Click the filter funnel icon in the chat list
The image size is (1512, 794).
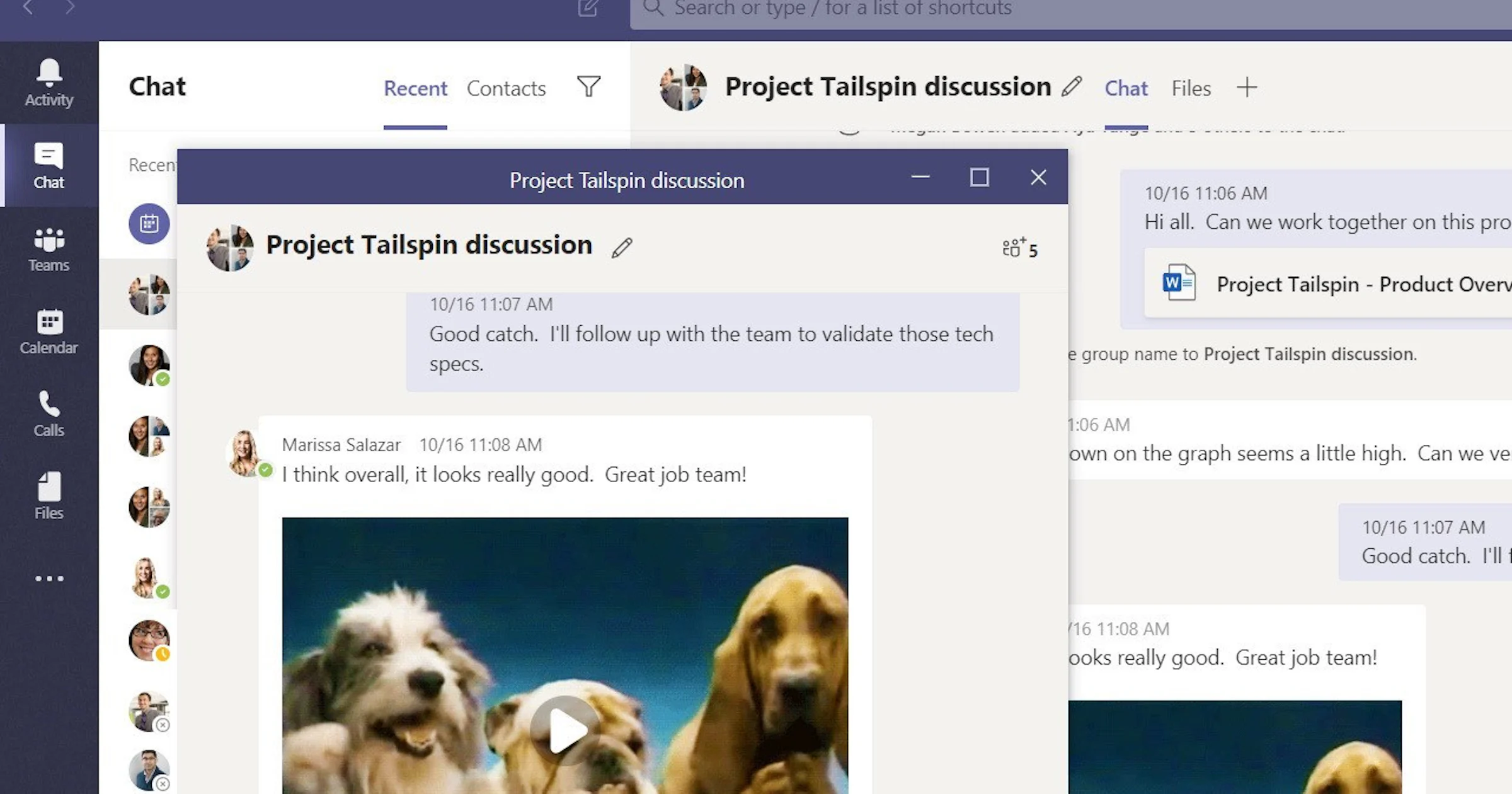click(x=589, y=87)
